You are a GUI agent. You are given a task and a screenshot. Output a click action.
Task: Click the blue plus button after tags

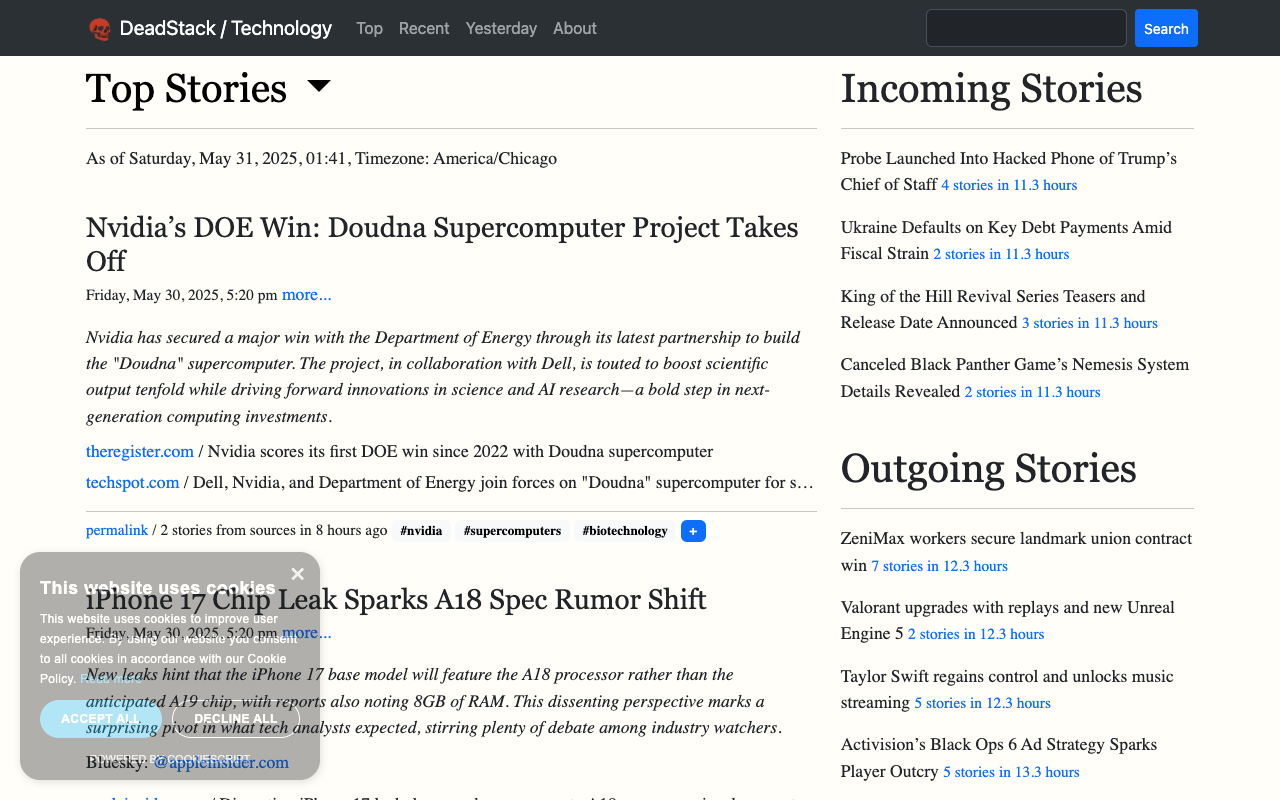693,531
